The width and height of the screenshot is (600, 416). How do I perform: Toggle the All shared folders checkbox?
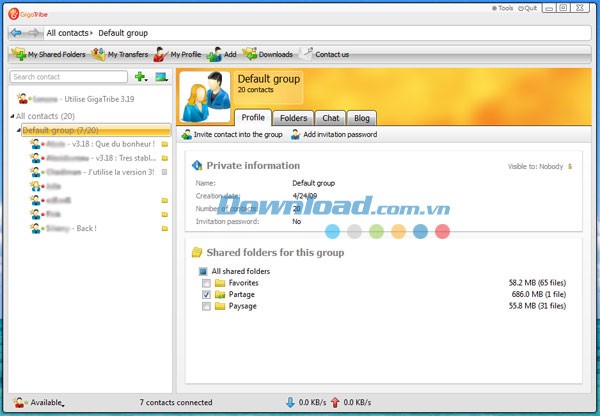(x=202, y=271)
